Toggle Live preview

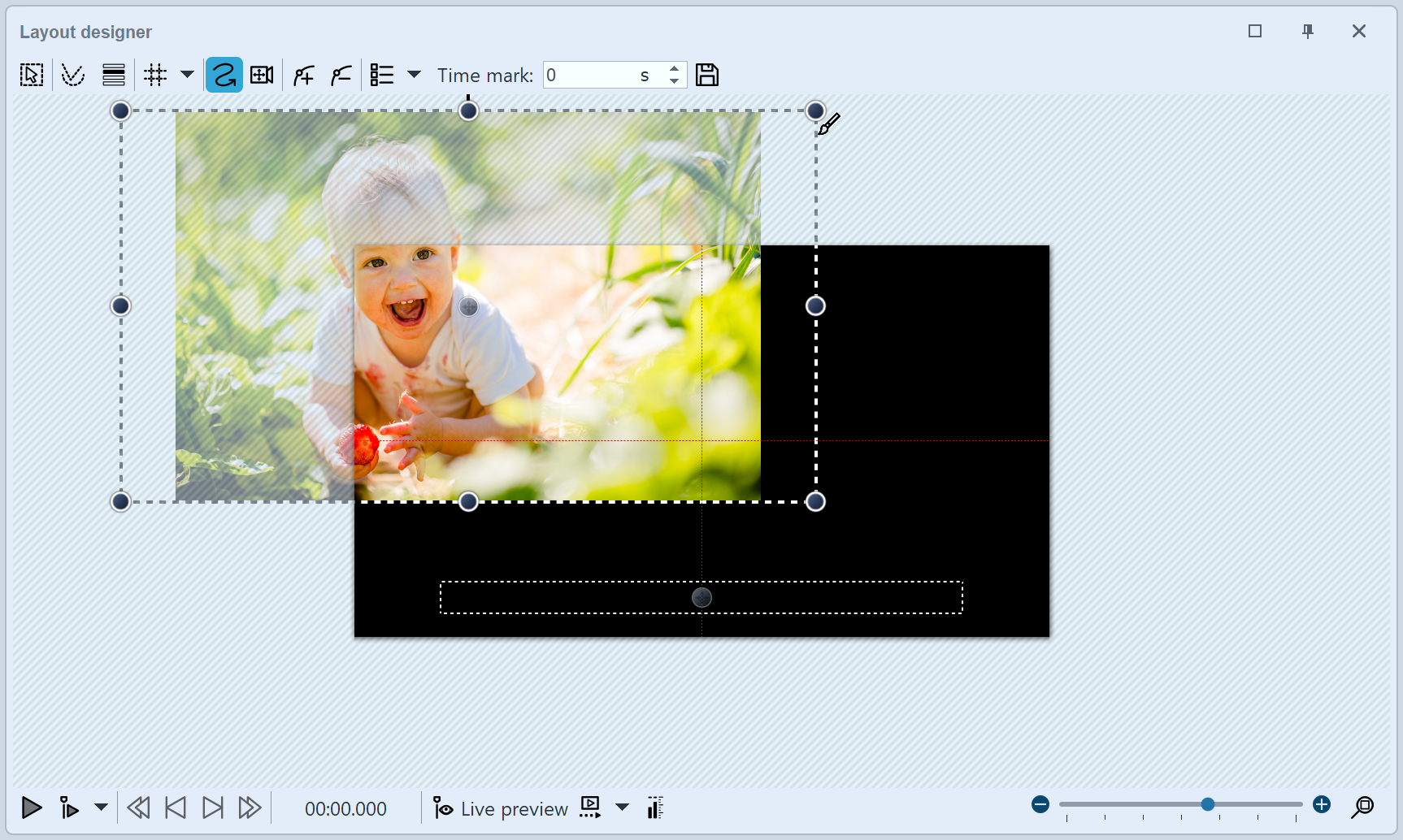click(501, 808)
